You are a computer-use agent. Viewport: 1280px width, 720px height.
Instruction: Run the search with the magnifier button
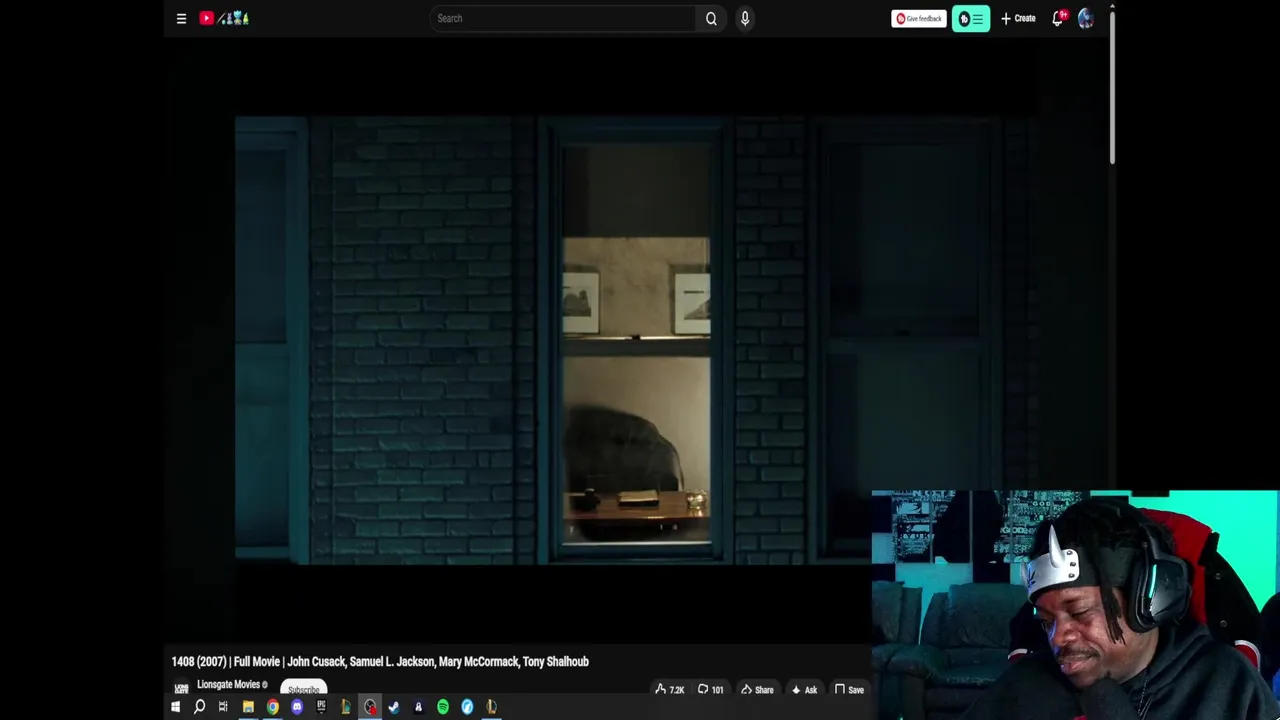(x=711, y=18)
